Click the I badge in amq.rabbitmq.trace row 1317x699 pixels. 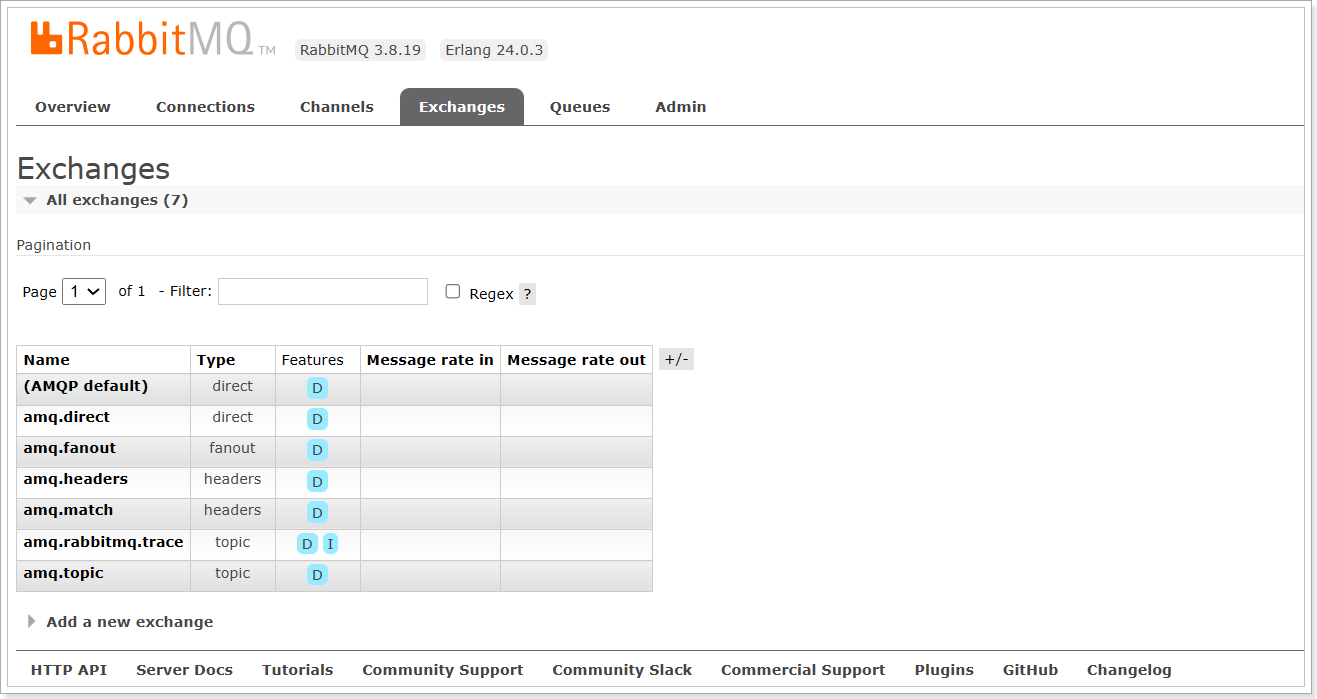point(330,543)
